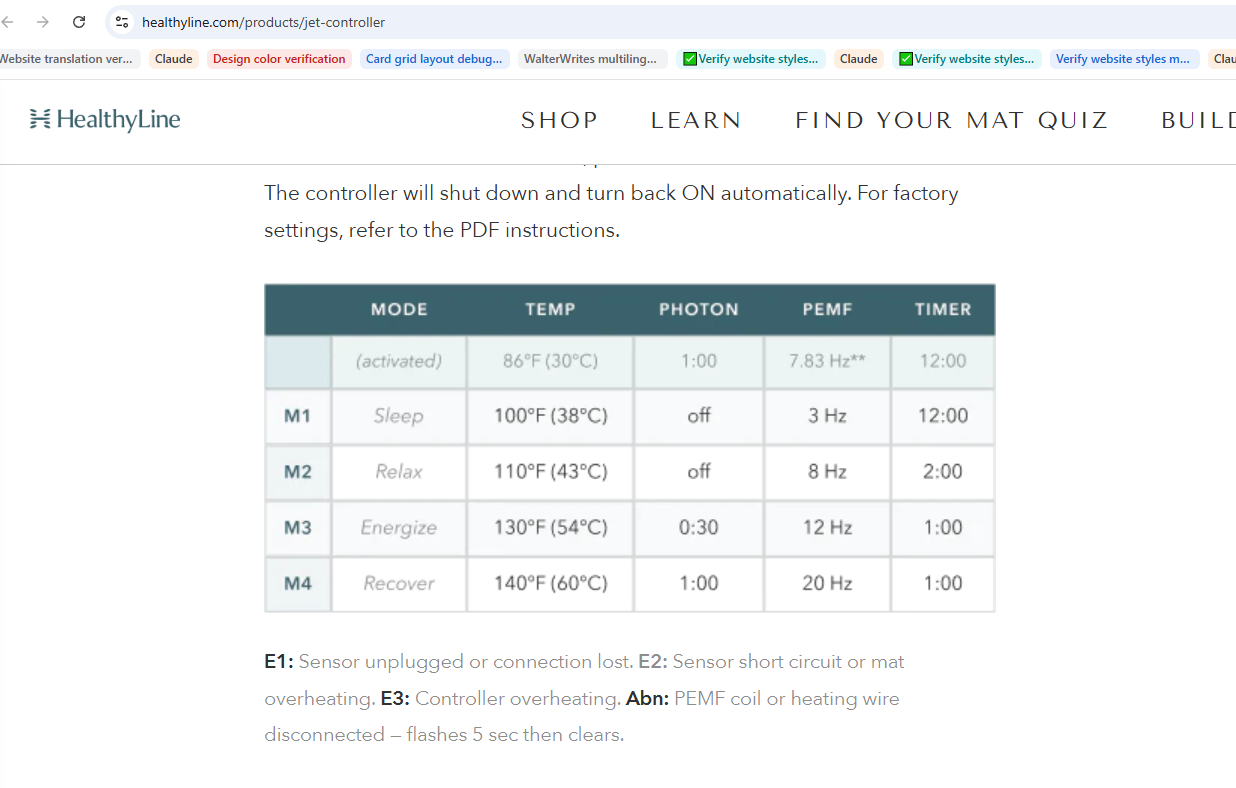Click the photon 'off' cell in Relax row
1236x788 pixels.
point(698,472)
